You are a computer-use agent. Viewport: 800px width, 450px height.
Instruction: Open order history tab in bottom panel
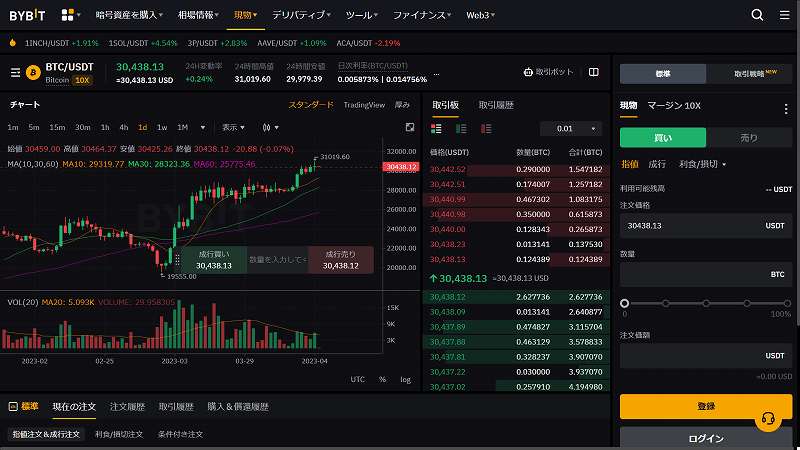[128, 407]
